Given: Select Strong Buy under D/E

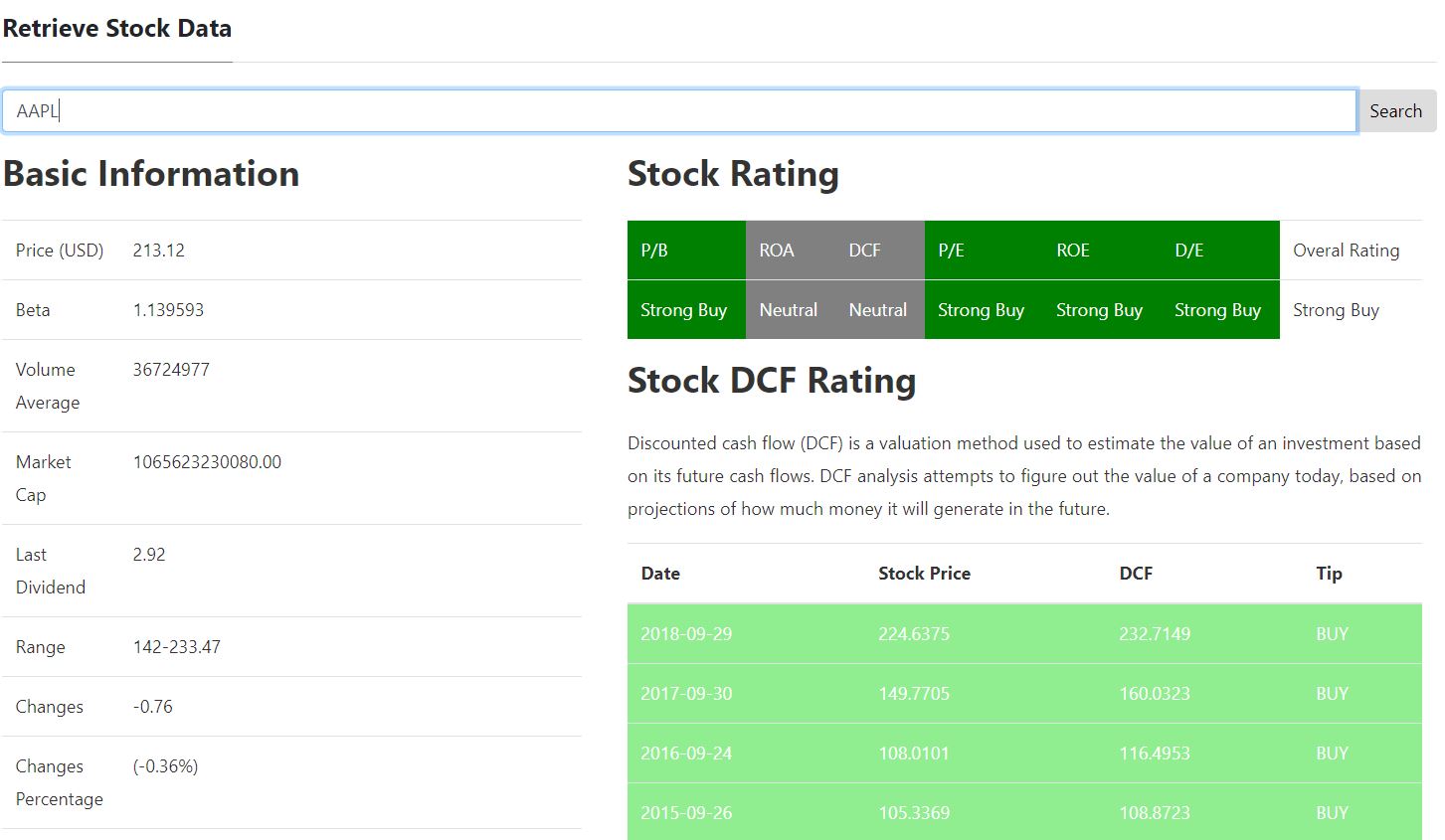Looking at the screenshot, I should [1220, 310].
